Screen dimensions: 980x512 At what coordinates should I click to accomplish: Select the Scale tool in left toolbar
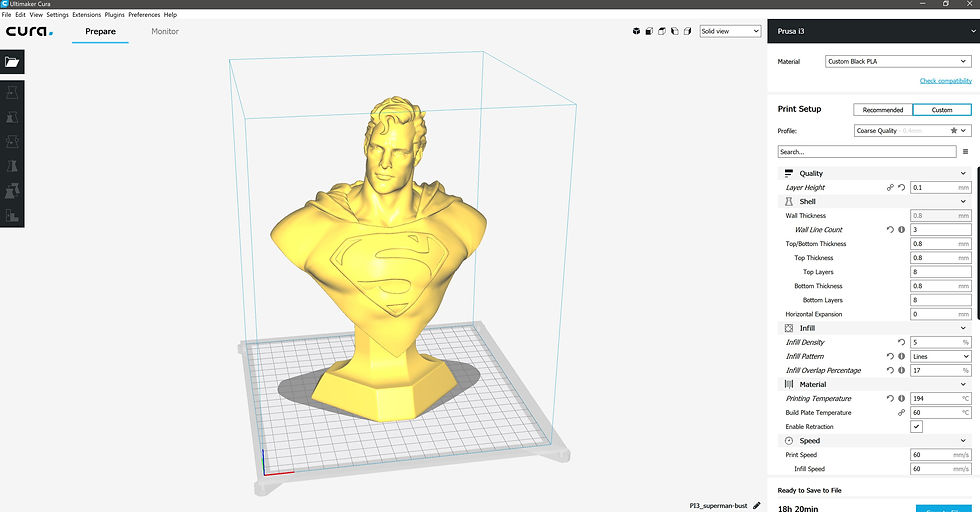coord(12,117)
